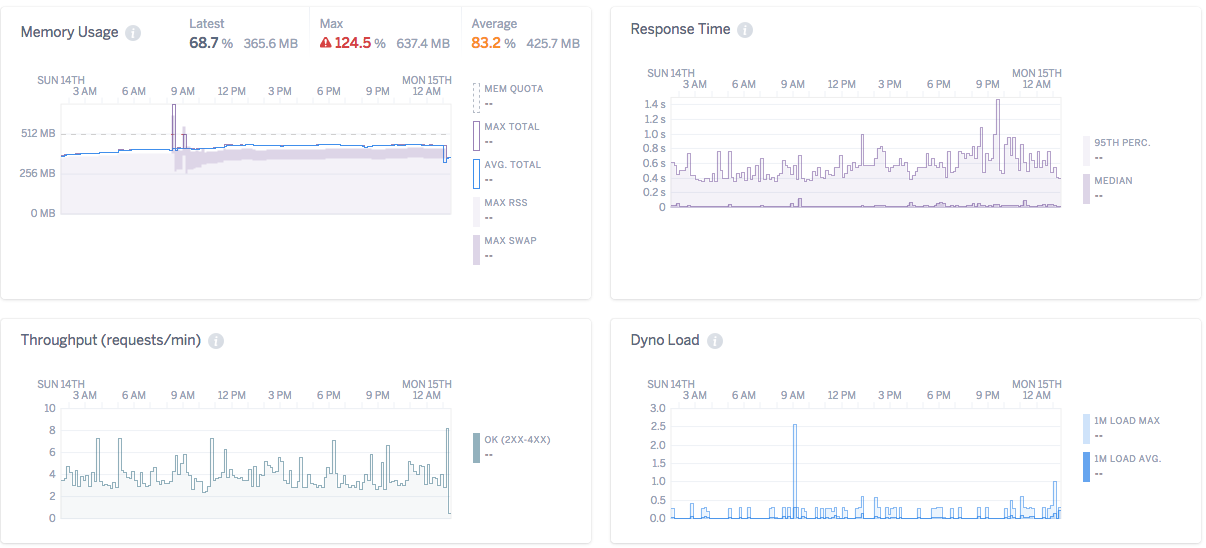1206x548 pixels.
Task: Toggle the MAX RSS legend series
Action: point(500,211)
